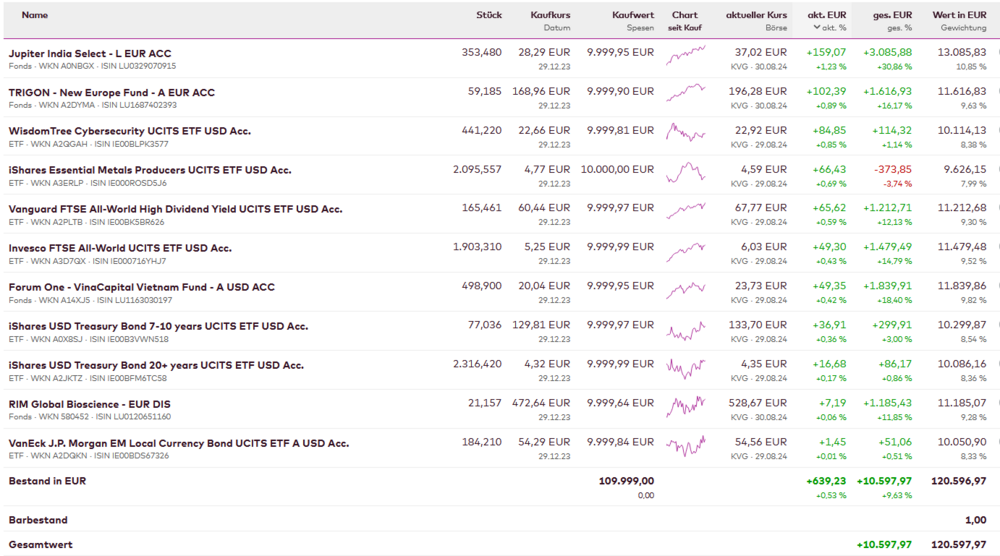Open iShares USD Treasury Bond 20+ years link
The height and width of the screenshot is (556, 1000).
click(156, 365)
